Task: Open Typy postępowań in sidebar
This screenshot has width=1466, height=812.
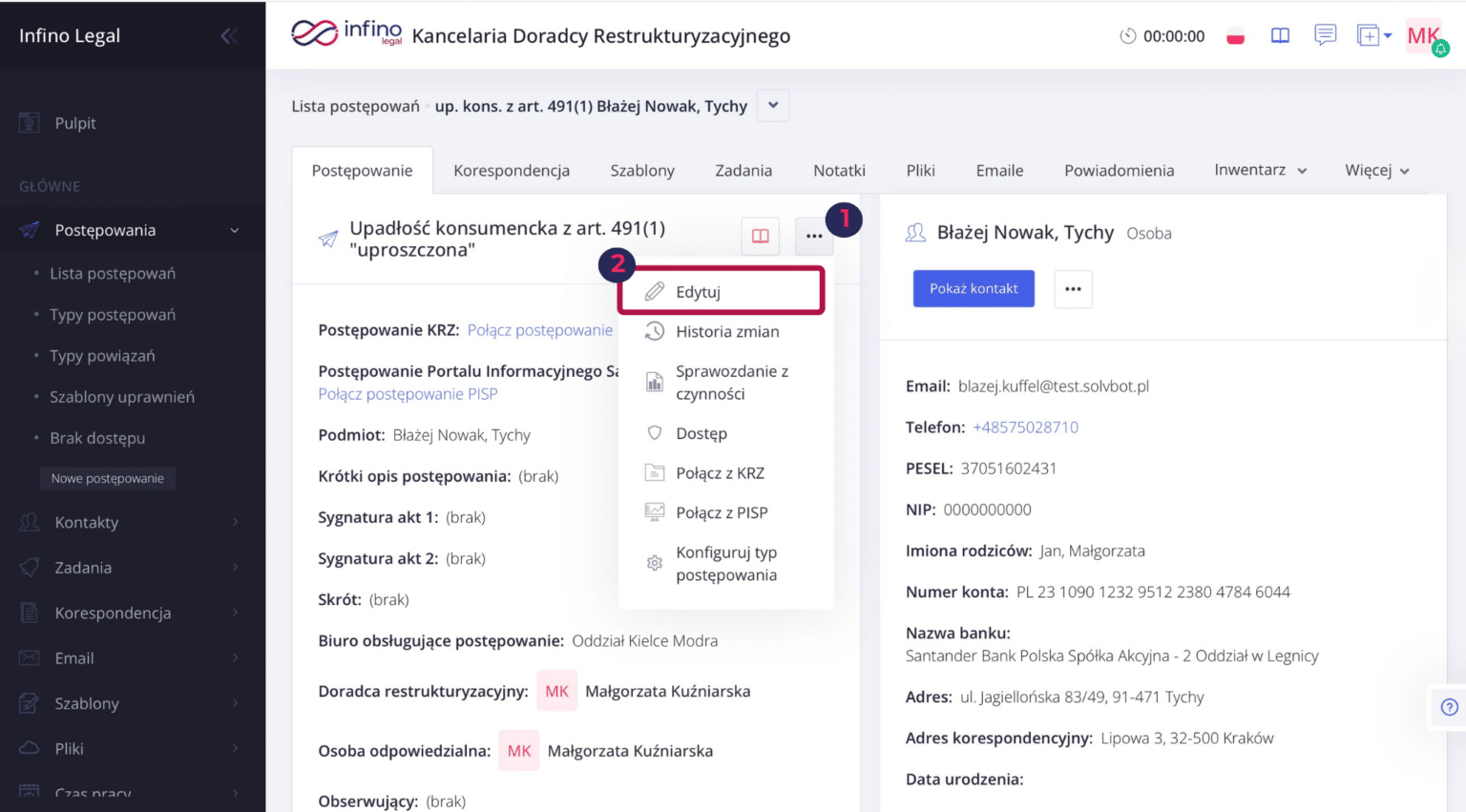Action: point(113,315)
